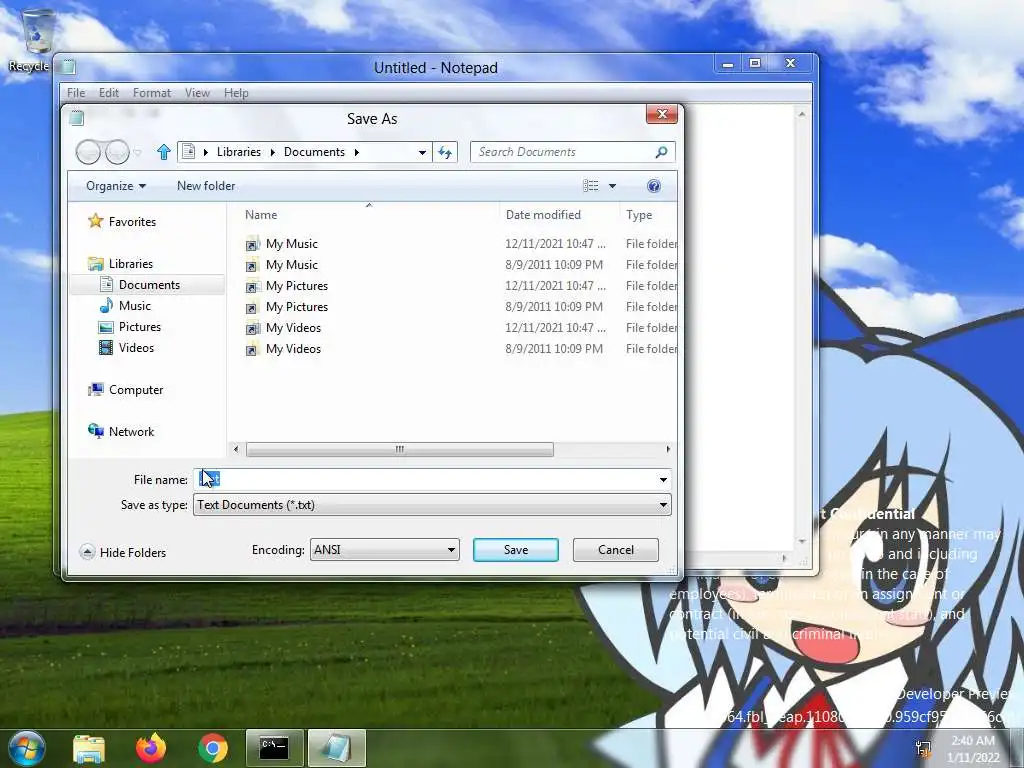
Task: Open the Encoding dropdown
Action: (x=384, y=550)
